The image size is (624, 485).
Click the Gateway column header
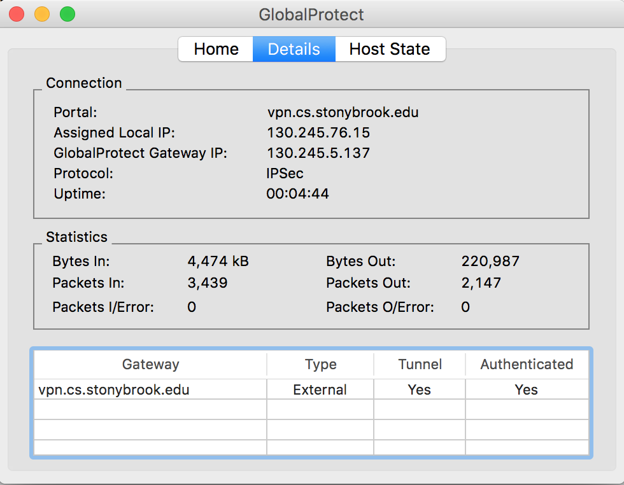pos(150,364)
